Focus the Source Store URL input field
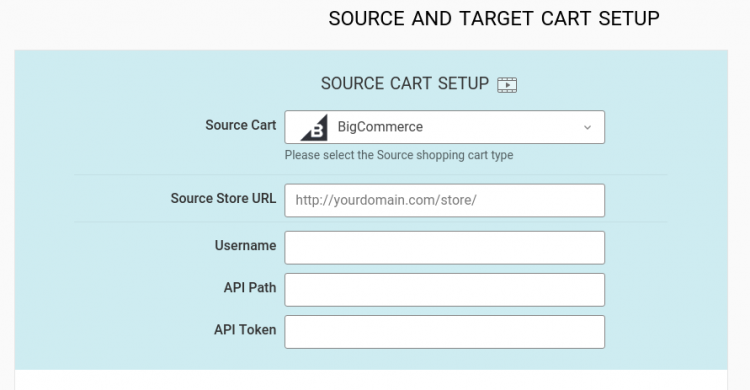Viewport: 750px width, 390px height. 444,200
